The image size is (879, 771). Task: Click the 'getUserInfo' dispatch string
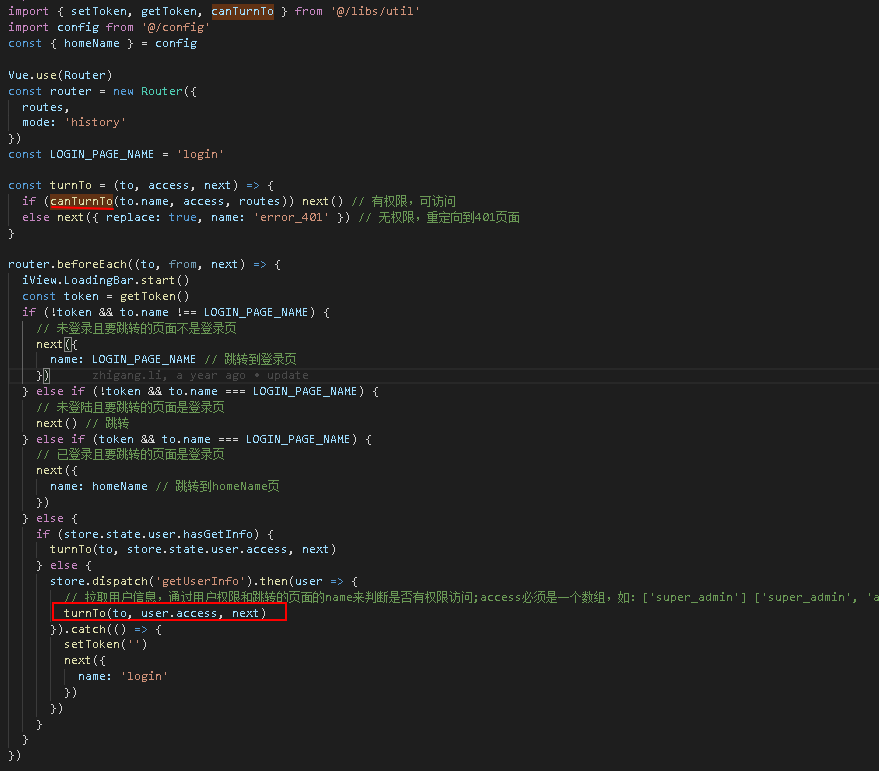coord(200,581)
